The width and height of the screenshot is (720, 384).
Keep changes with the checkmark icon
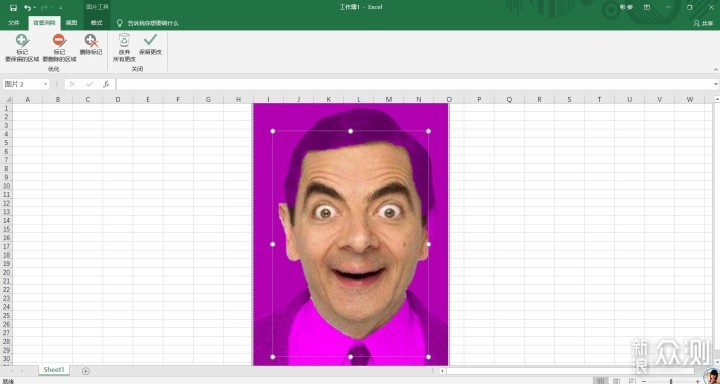click(x=150, y=45)
